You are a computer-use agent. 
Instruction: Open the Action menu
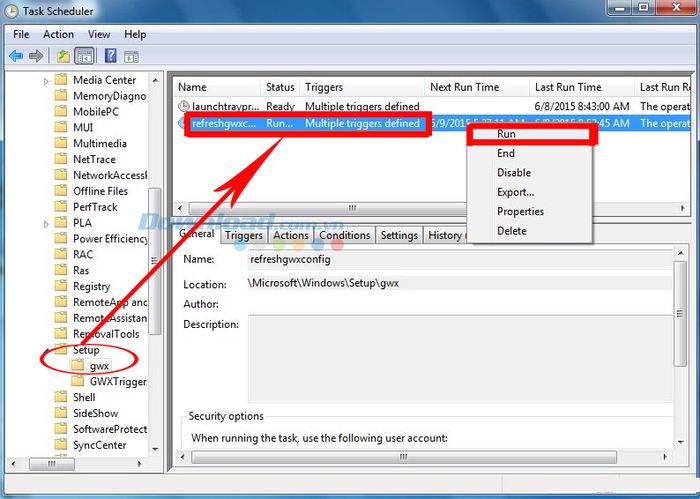coord(58,34)
